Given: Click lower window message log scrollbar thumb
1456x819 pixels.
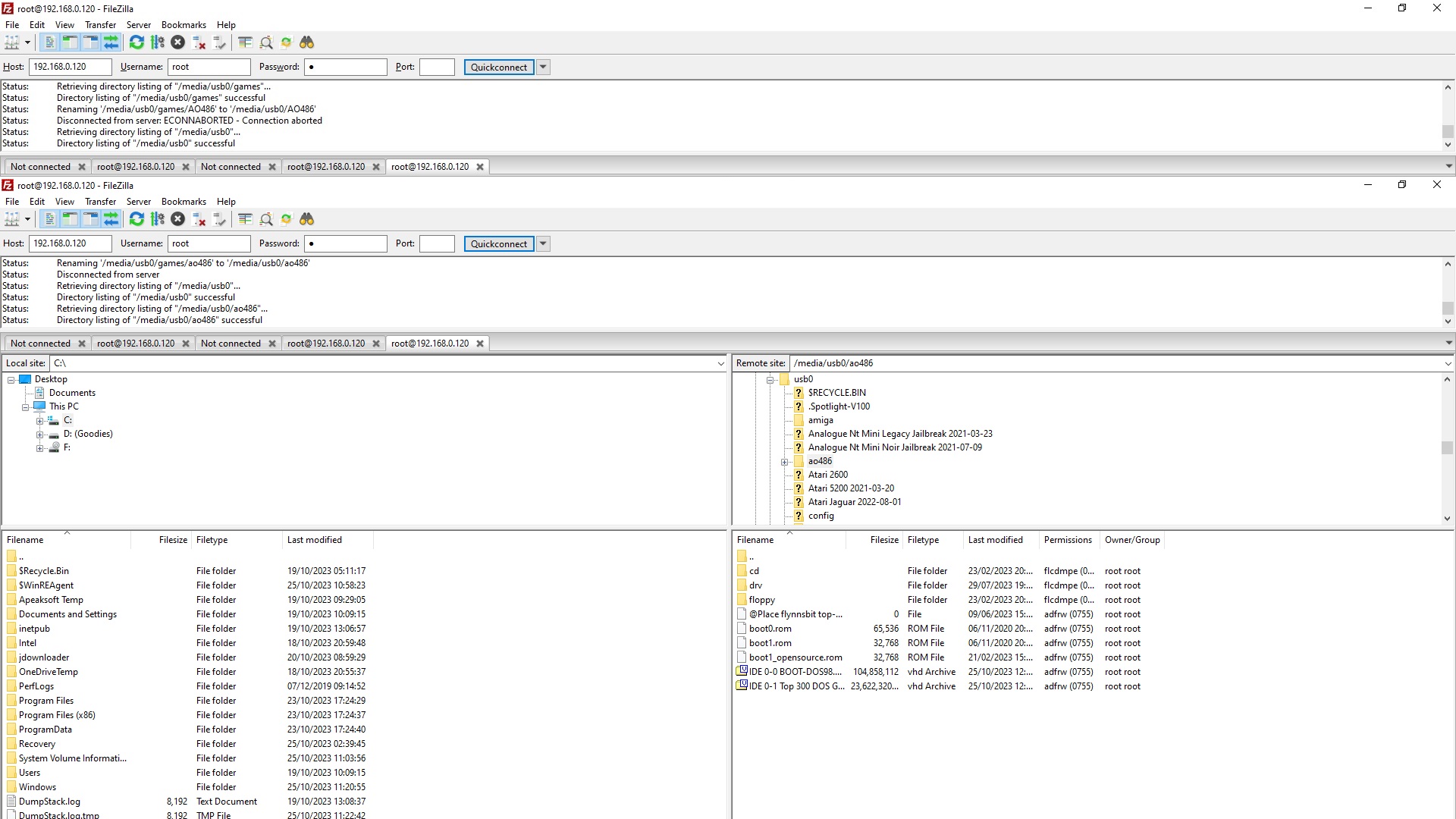Looking at the screenshot, I should (x=1448, y=309).
